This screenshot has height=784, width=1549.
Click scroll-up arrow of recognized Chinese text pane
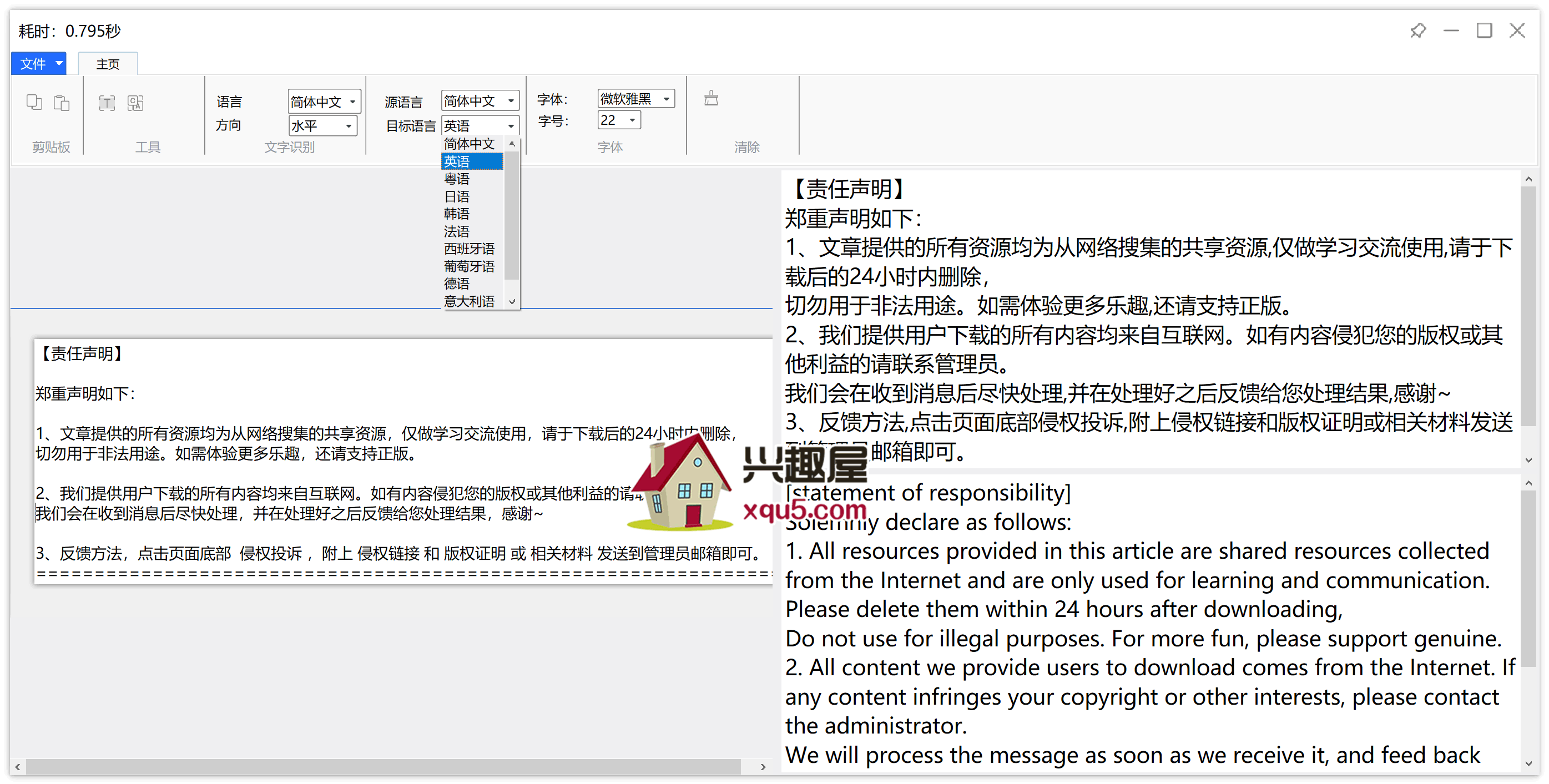point(1528,179)
